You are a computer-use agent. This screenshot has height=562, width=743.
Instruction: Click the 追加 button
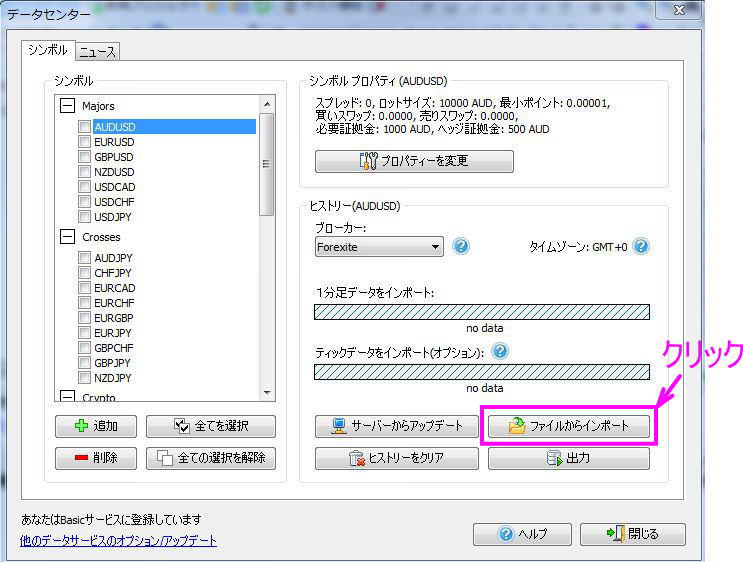coord(96,426)
